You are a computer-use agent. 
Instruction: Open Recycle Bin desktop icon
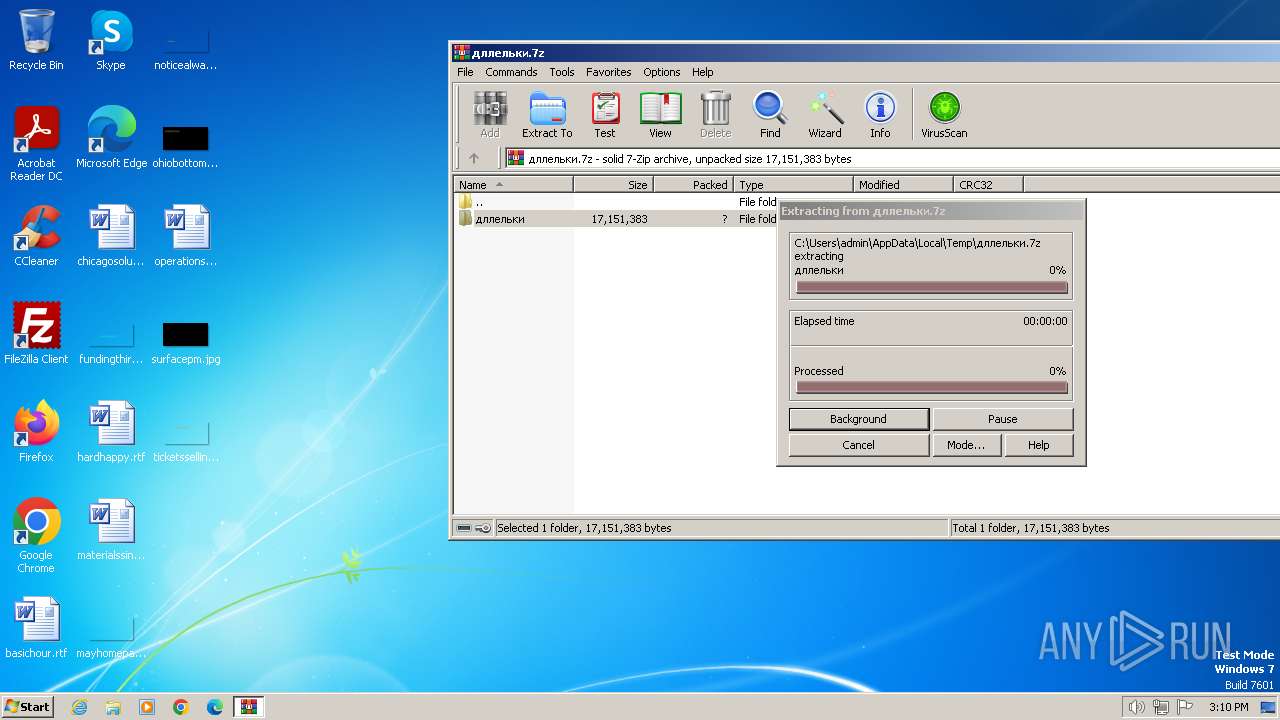coord(36,41)
